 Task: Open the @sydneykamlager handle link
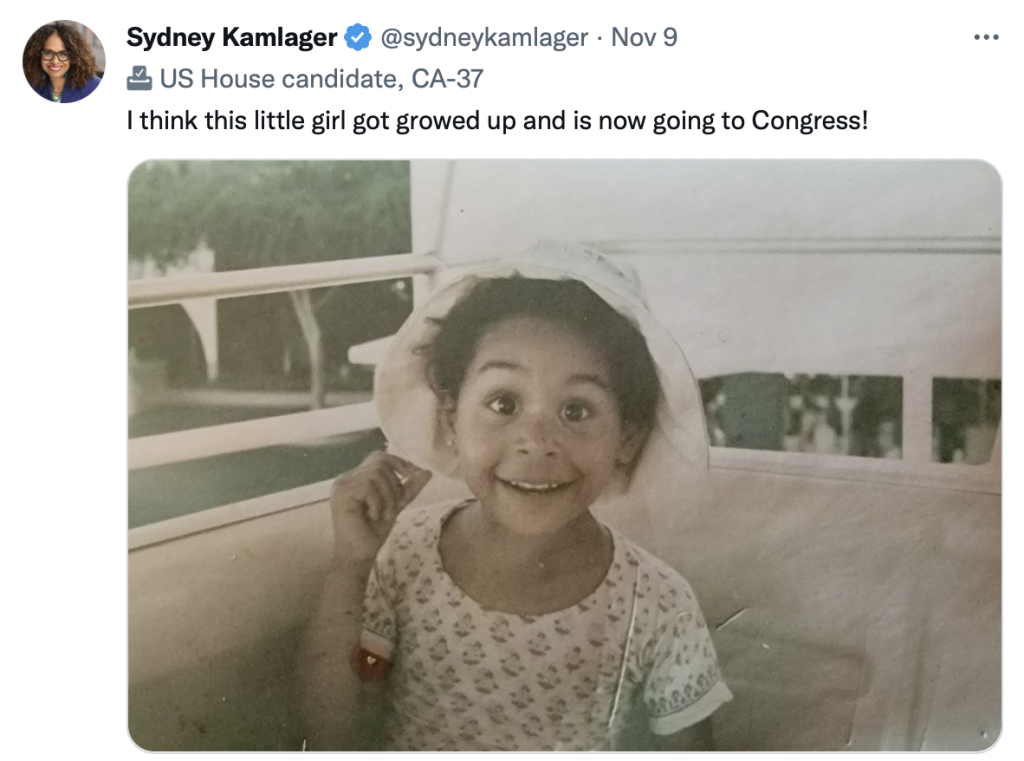(x=482, y=38)
